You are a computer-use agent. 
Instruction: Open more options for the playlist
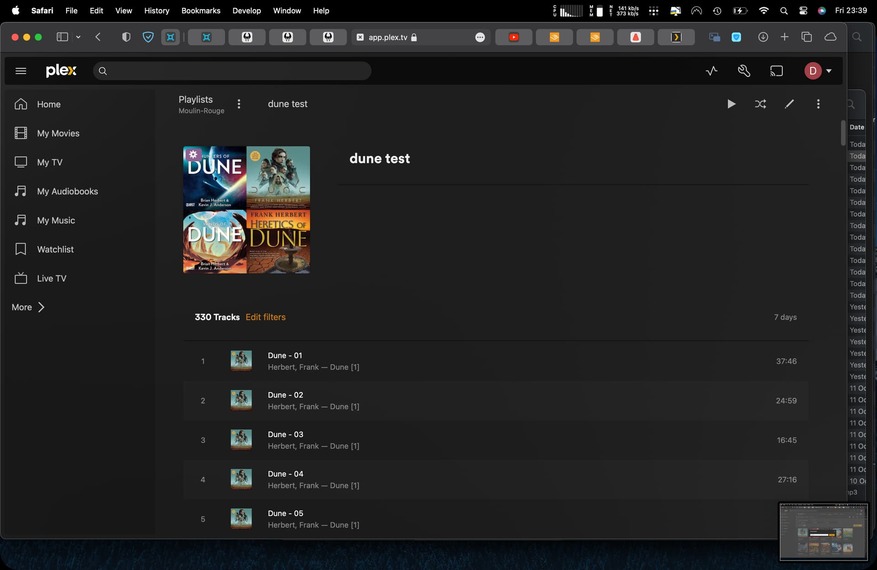pos(818,104)
